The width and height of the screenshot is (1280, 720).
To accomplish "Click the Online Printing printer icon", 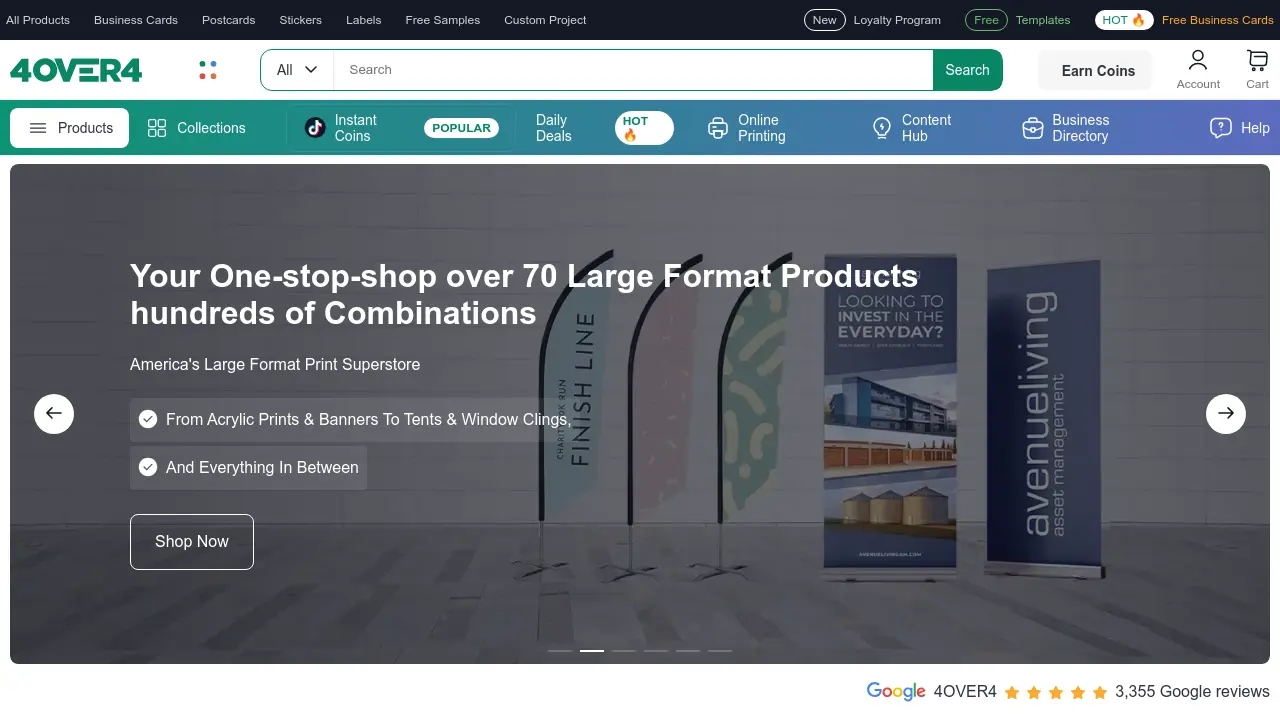I will pos(718,128).
